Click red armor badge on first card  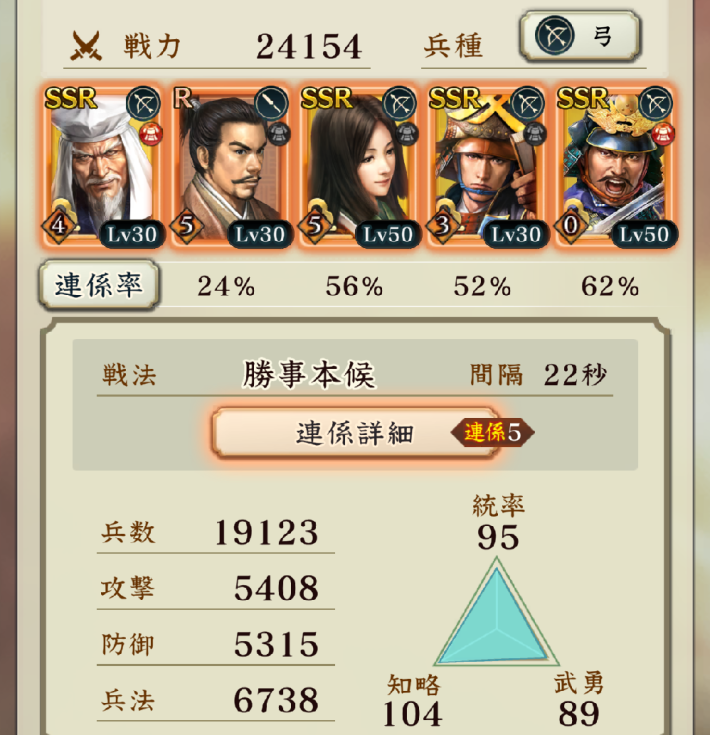(x=150, y=134)
